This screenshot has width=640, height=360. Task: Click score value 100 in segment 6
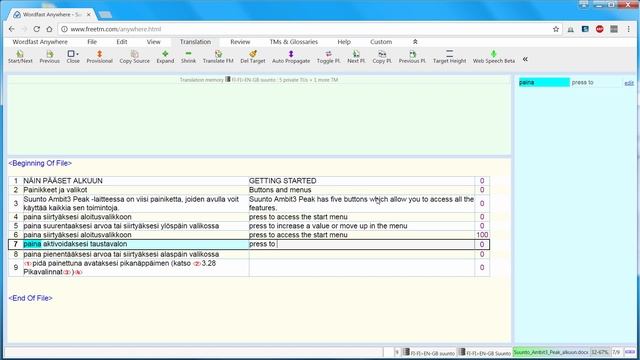pyautogui.click(x=482, y=235)
